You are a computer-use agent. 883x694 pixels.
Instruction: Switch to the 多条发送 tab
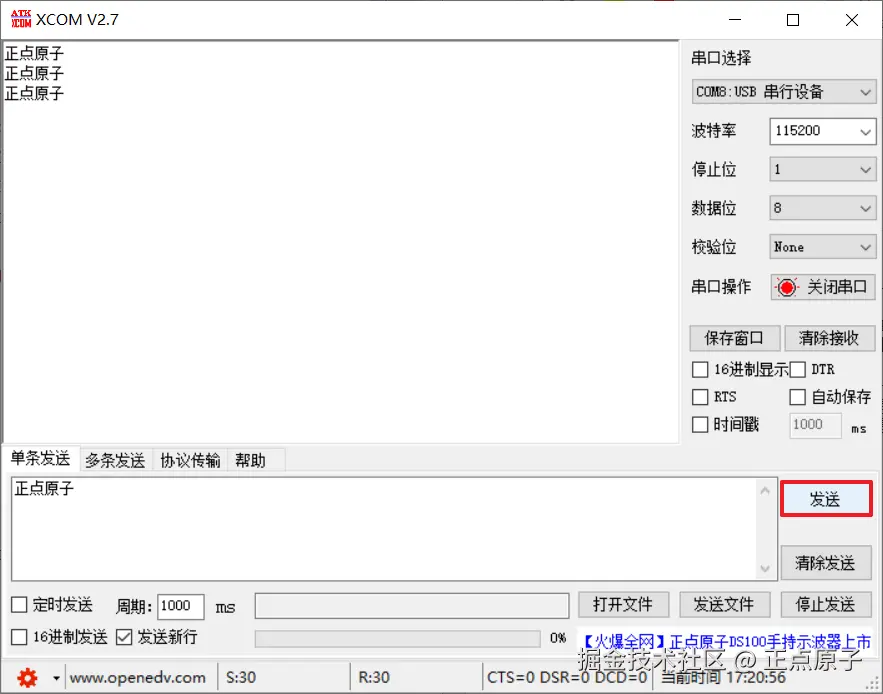coord(117,460)
